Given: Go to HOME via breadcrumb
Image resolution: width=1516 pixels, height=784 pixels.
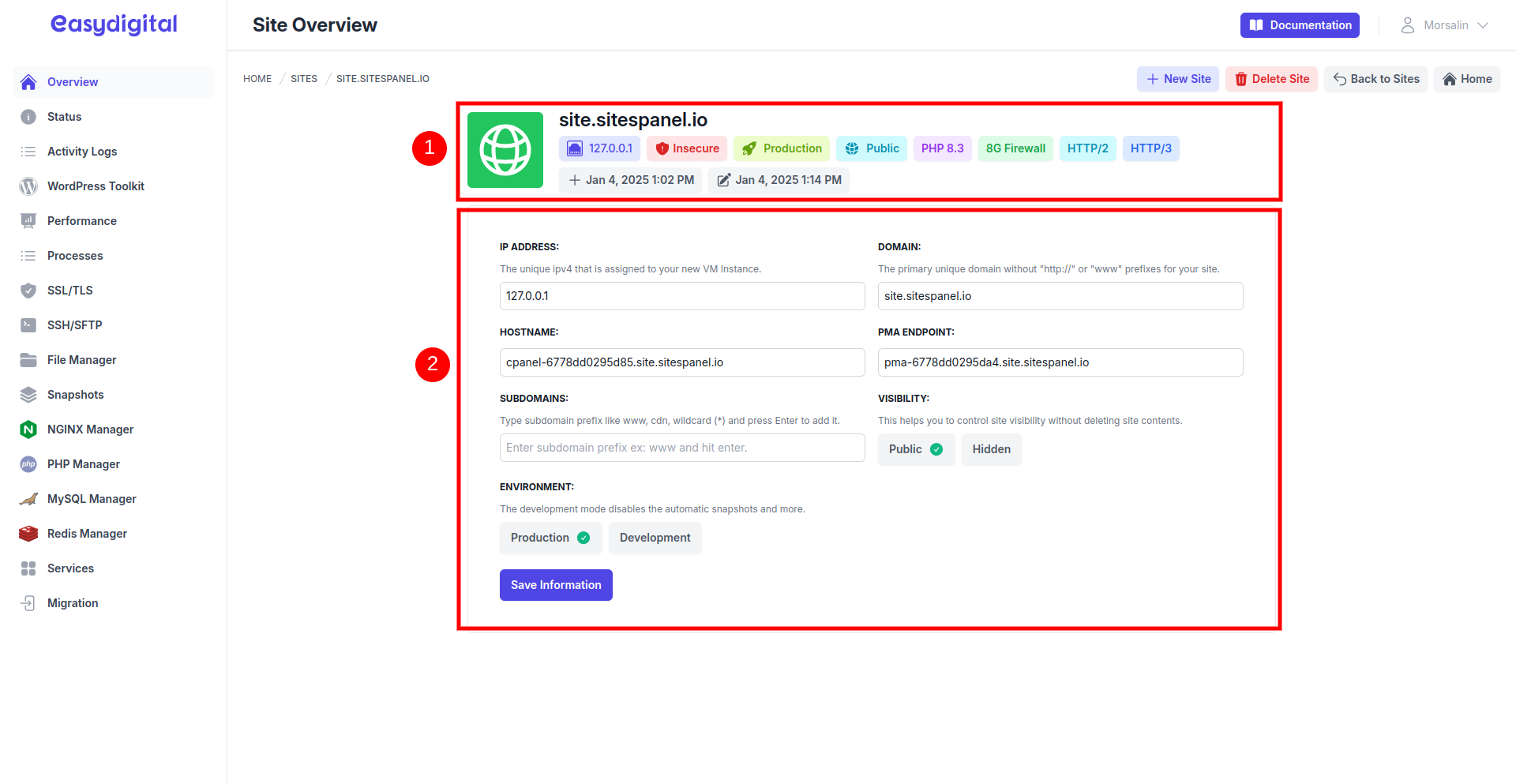Looking at the screenshot, I should pyautogui.click(x=257, y=78).
